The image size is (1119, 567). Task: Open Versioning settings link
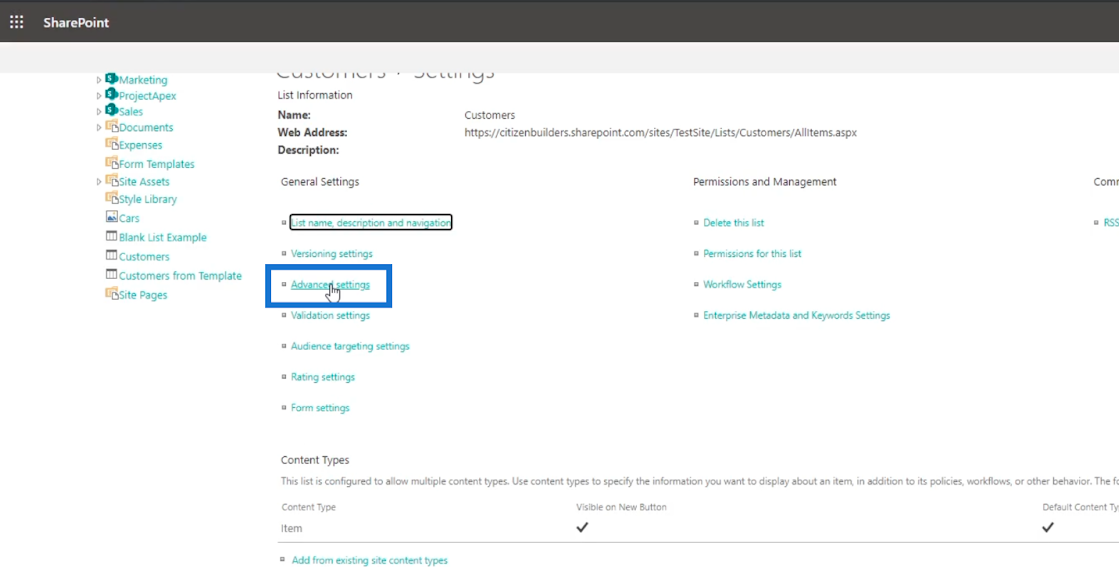331,253
